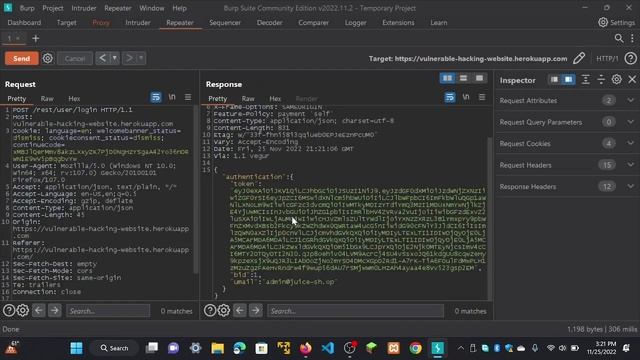The width and height of the screenshot is (640, 360).
Task: Open Burp Settings at top right
Action: click(616, 22)
